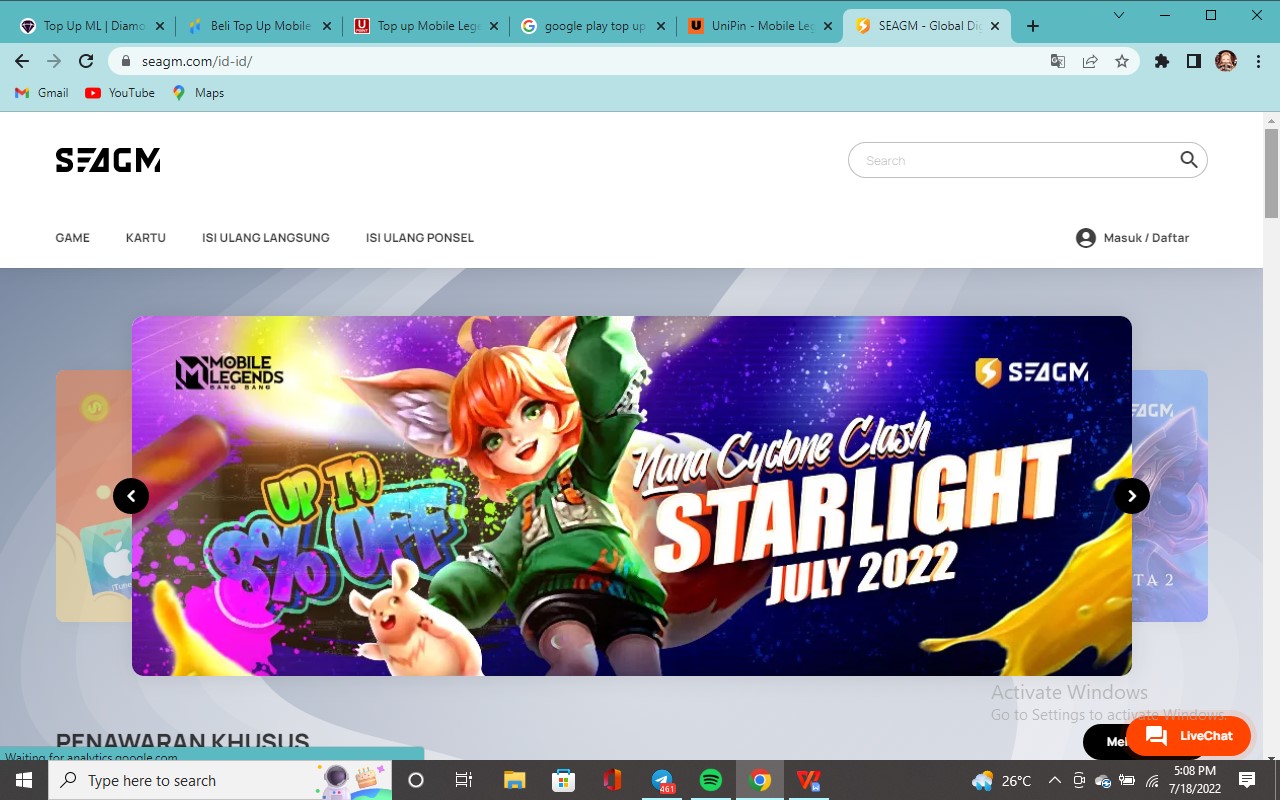The height and width of the screenshot is (800, 1280).
Task: Toggle the browser side panel
Action: pyautogui.click(x=1194, y=61)
